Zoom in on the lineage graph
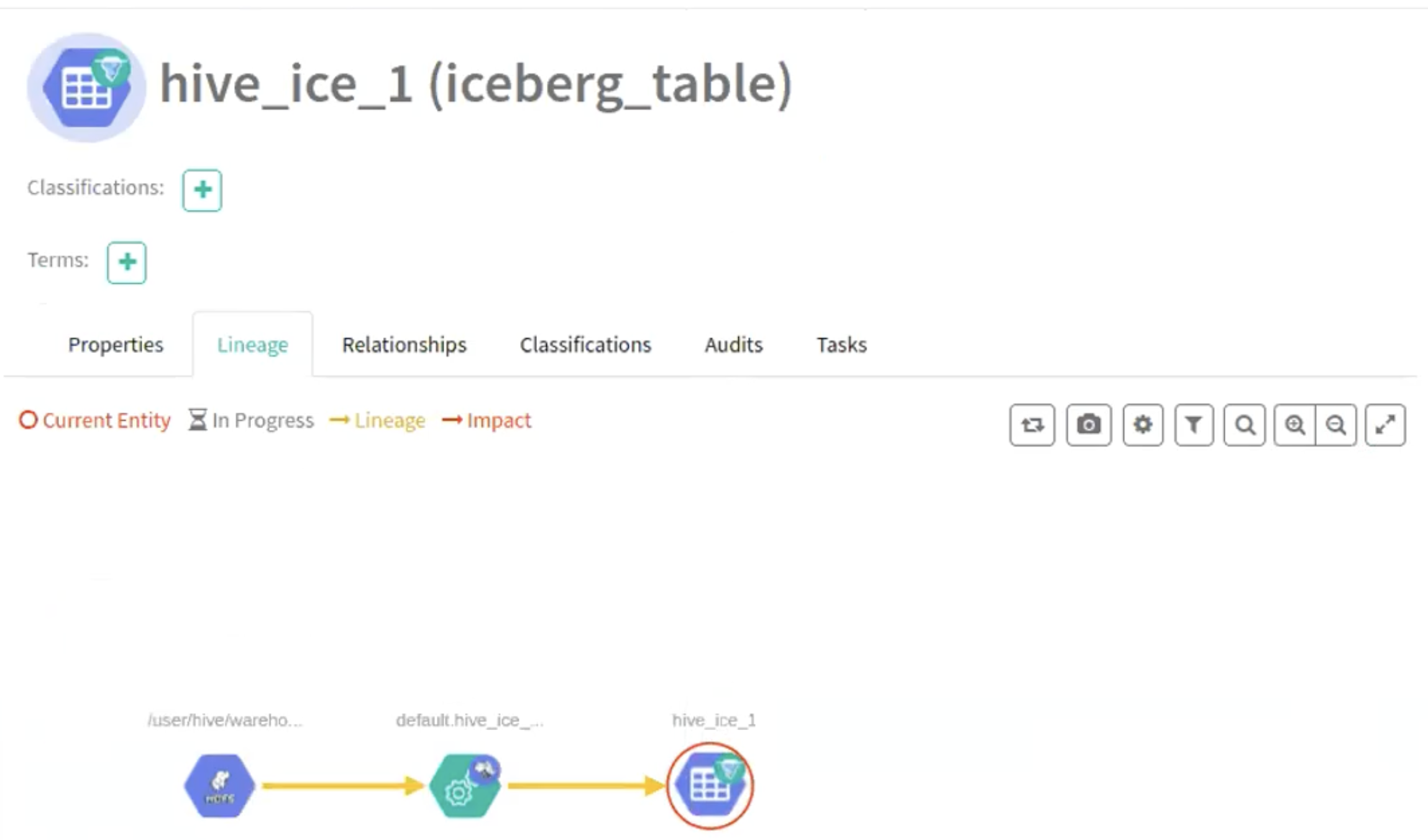Image resolution: width=1428 pixels, height=840 pixels. tap(1295, 425)
